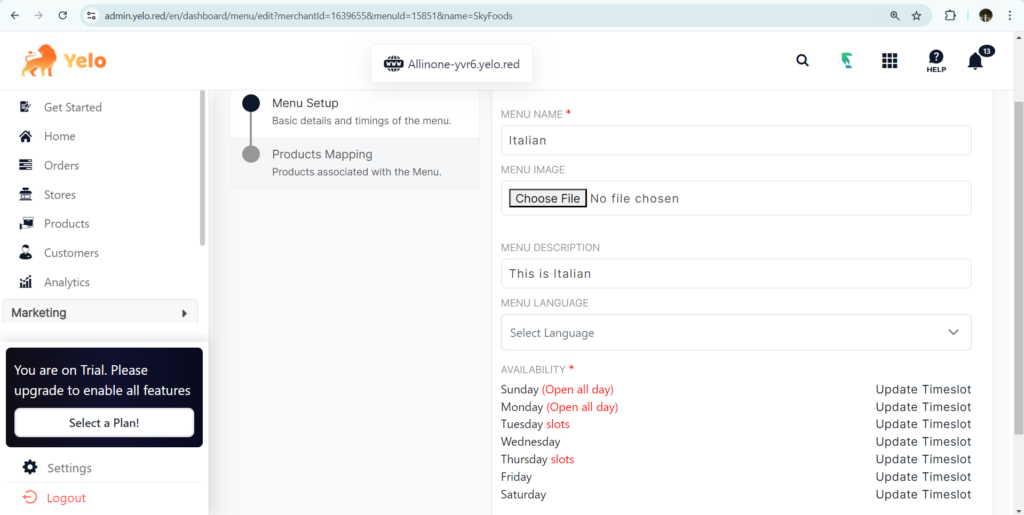Image resolution: width=1024 pixels, height=515 pixels.
Task: Open the search magnifier icon in header
Action: 803,61
